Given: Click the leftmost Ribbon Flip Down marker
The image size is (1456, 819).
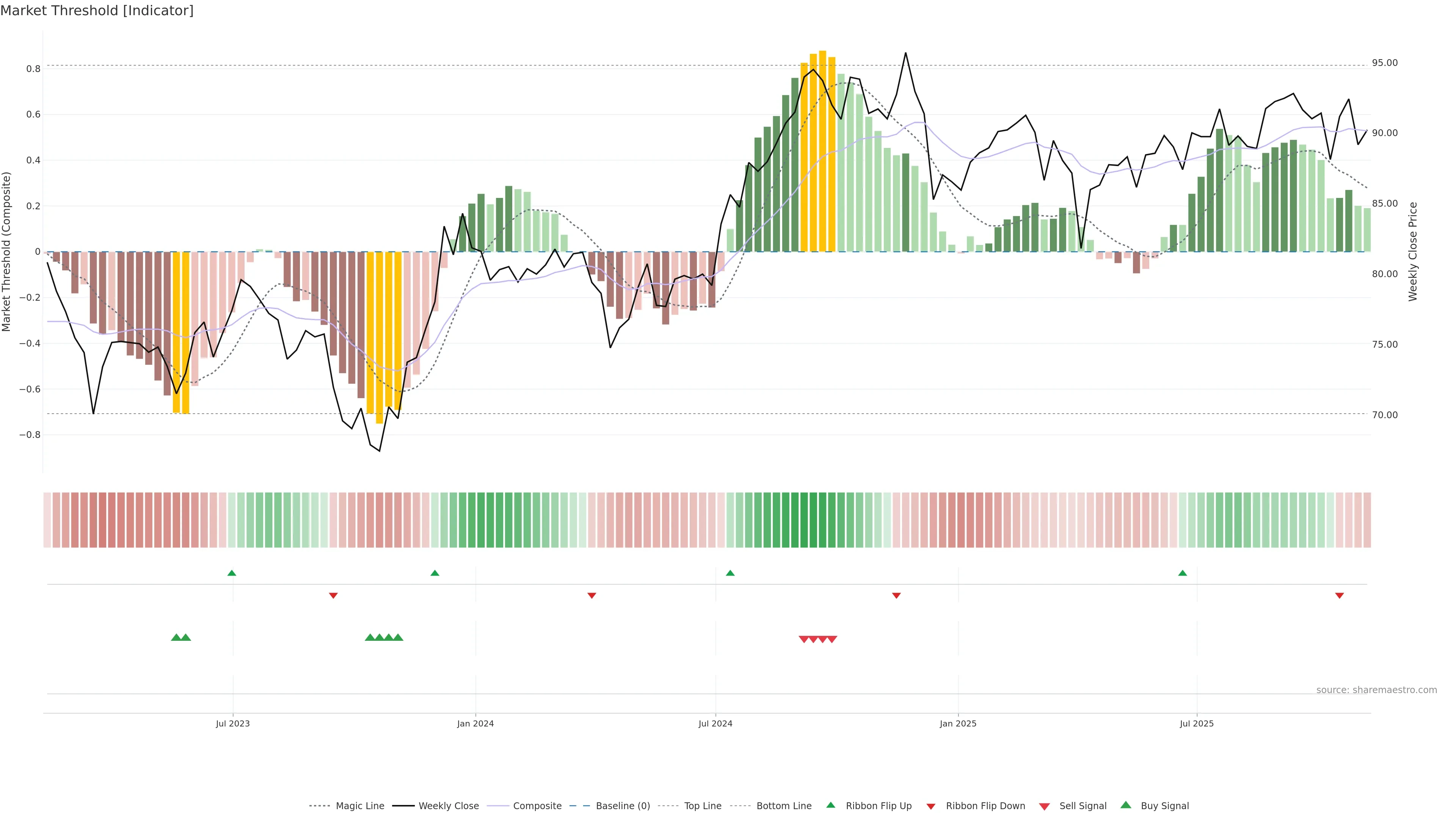Looking at the screenshot, I should click(x=333, y=595).
